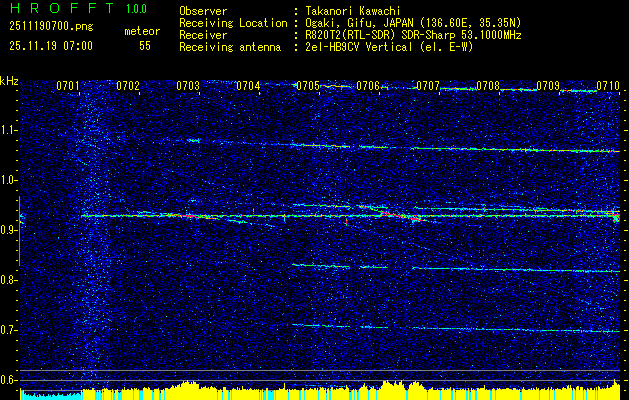The image size is (629, 400).
Task: Click the 0708 time marker
Action: pos(488,86)
